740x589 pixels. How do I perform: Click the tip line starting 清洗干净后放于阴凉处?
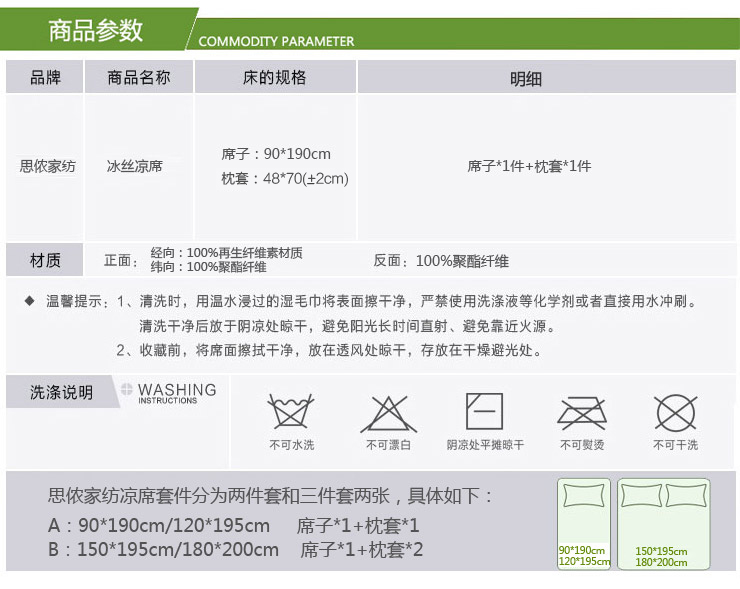click(x=348, y=326)
